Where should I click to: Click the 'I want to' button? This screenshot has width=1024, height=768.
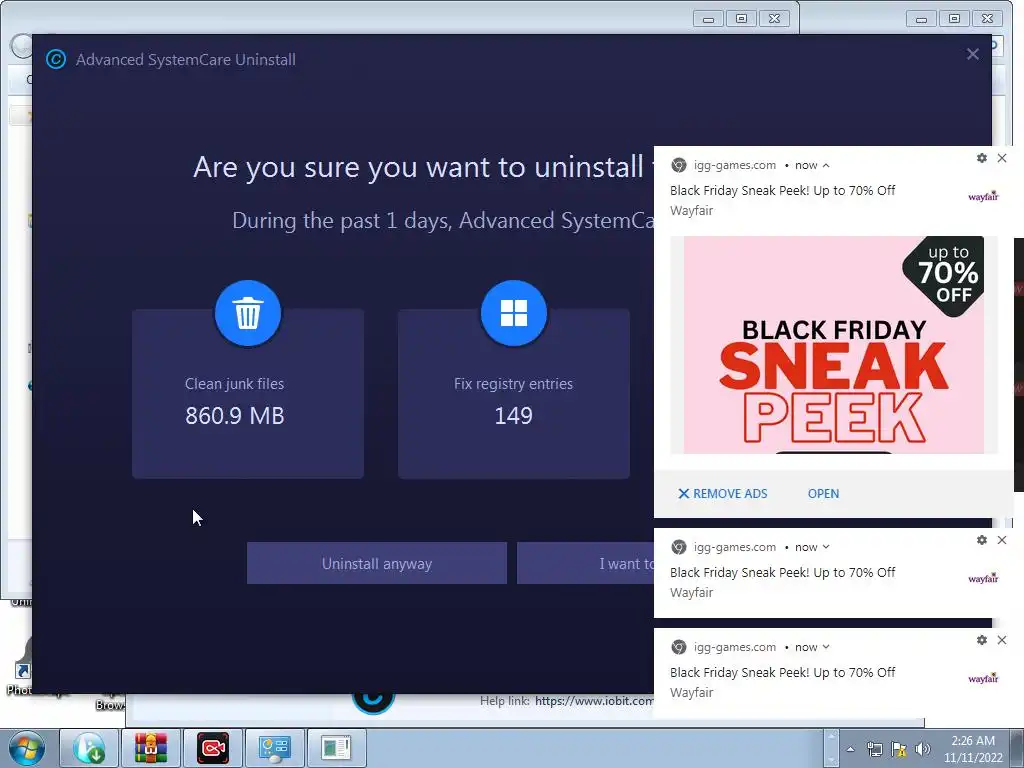coord(585,563)
